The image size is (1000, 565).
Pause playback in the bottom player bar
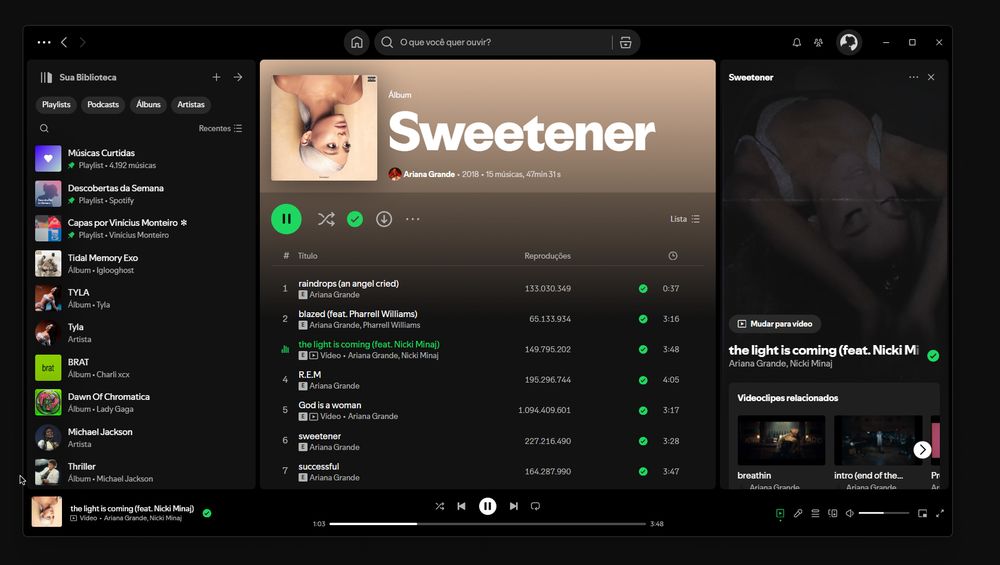tap(488, 506)
